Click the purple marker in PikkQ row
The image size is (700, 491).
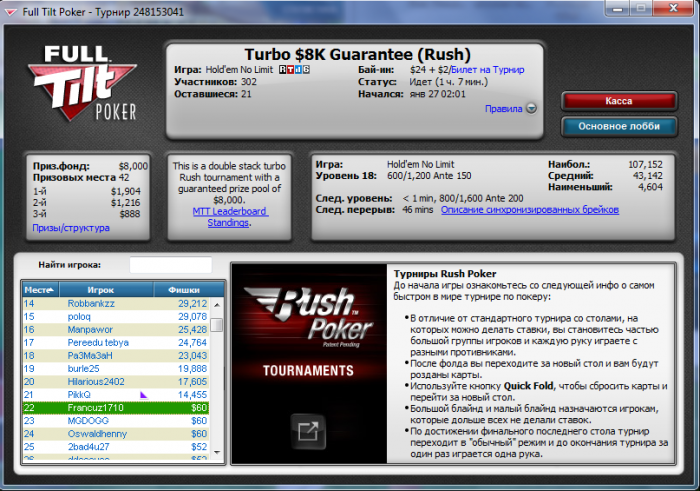(x=143, y=395)
